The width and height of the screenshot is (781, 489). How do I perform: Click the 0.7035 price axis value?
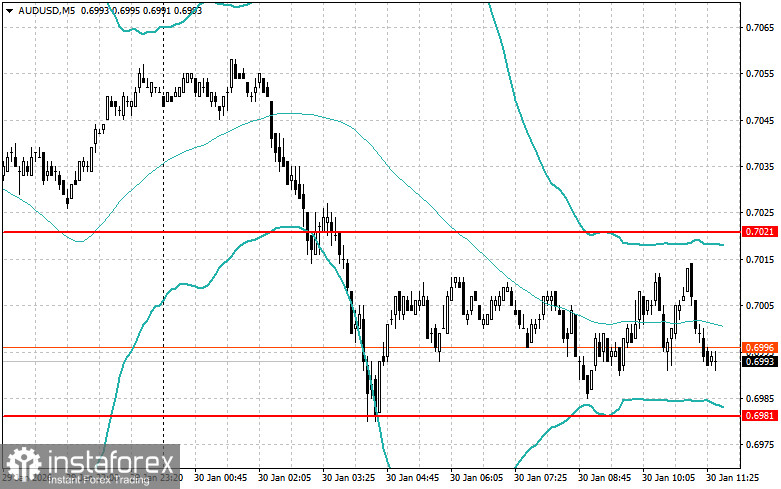(760, 167)
